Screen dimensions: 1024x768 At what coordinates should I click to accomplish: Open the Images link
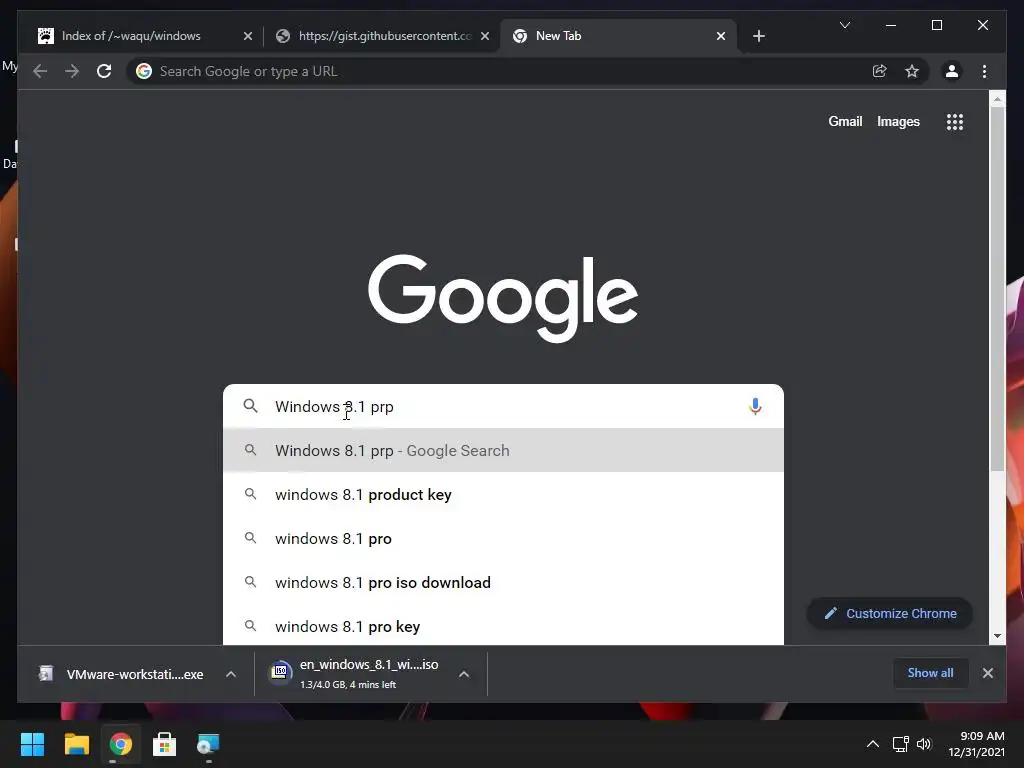click(898, 121)
